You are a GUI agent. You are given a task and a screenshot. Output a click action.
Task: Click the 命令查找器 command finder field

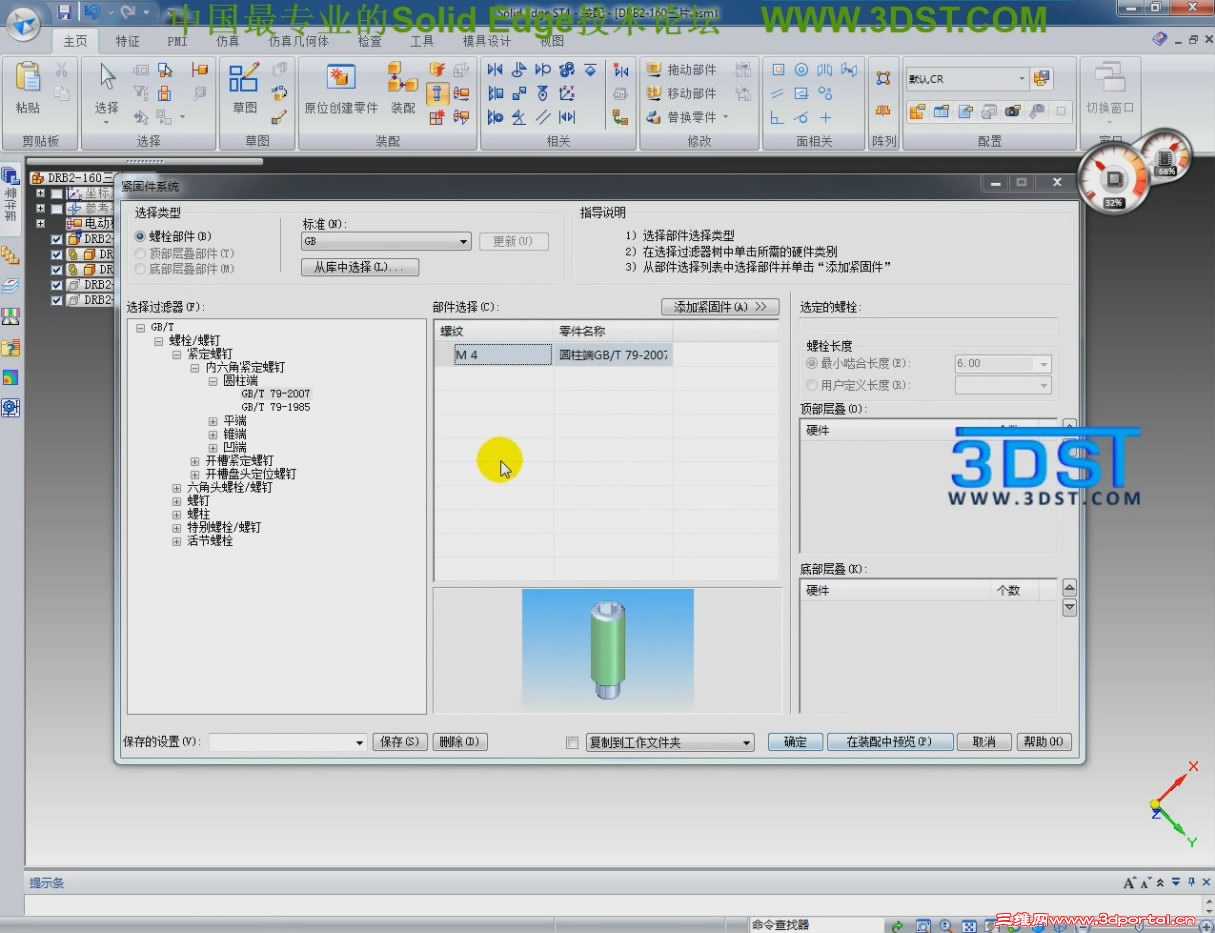[815, 926]
